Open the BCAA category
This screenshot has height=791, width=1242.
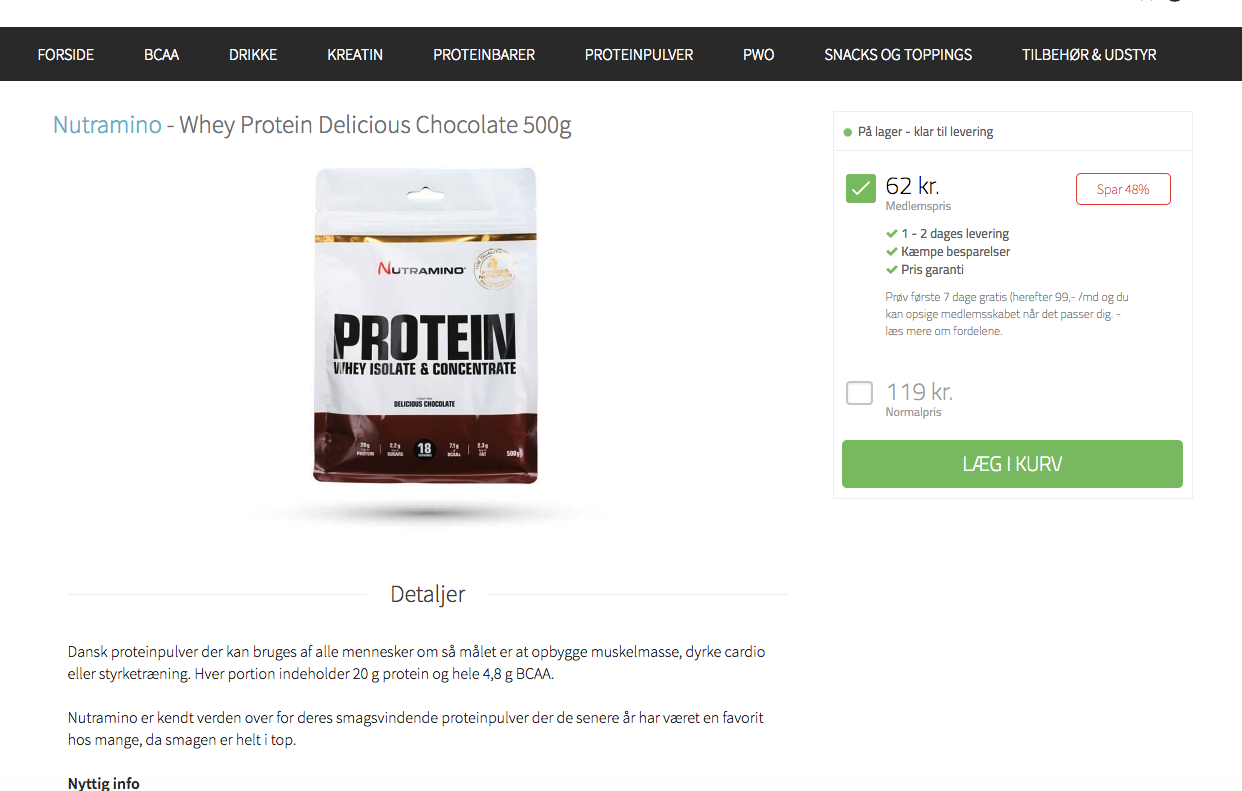pos(161,54)
